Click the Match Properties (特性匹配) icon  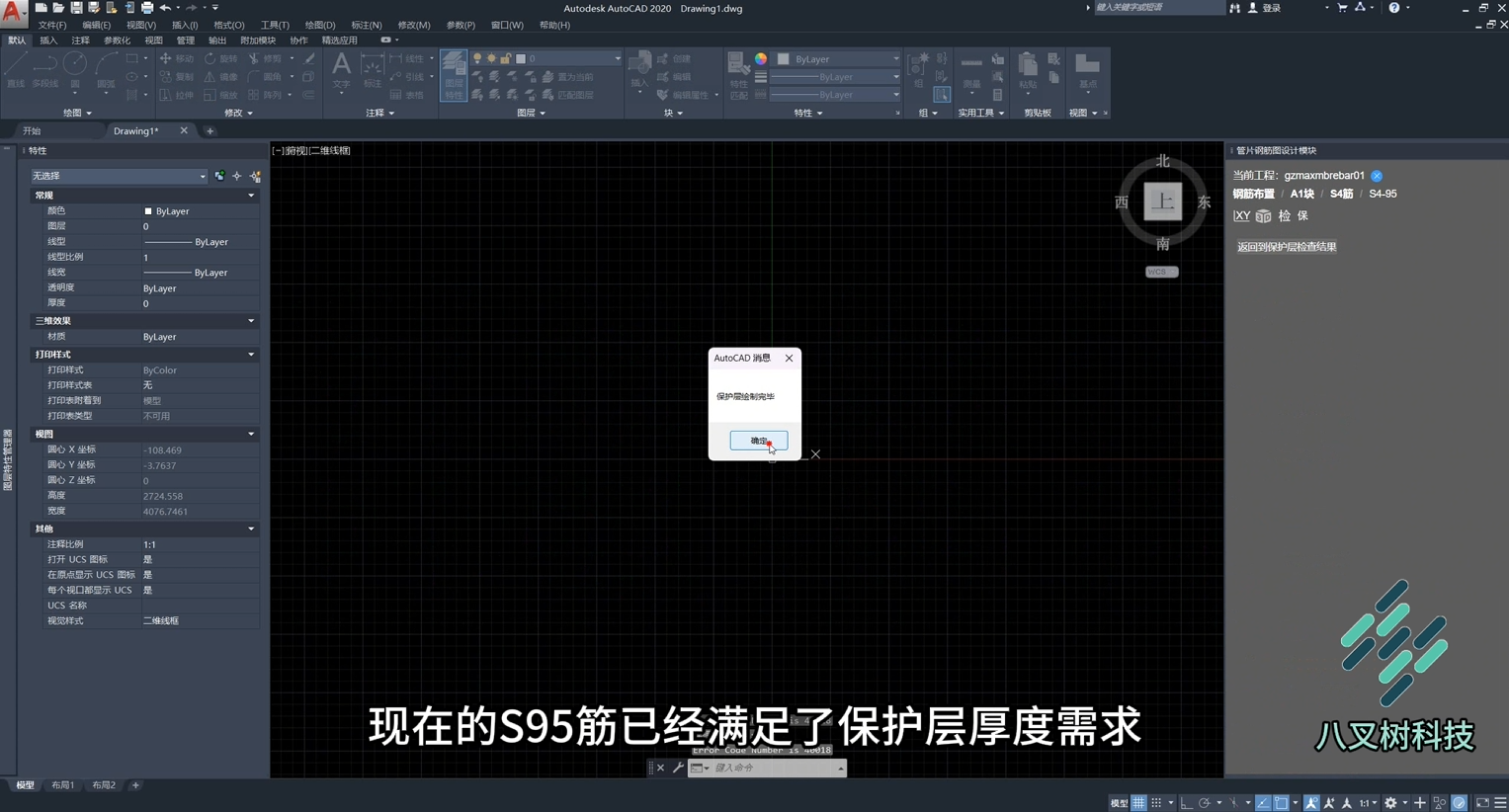pos(738,75)
